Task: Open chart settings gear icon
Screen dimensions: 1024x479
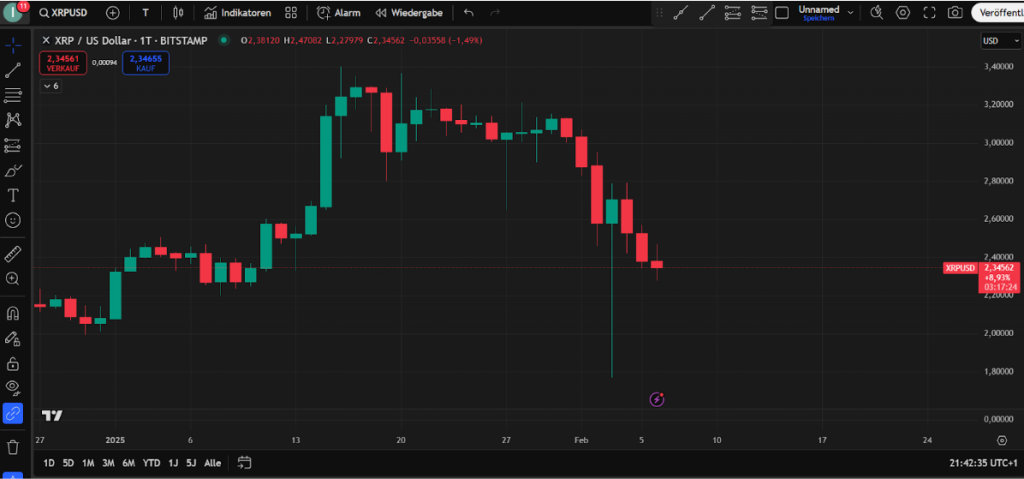Action: coord(903,12)
